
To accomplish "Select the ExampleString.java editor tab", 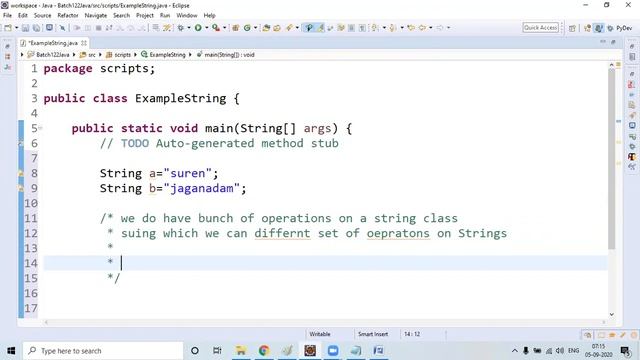I will click(53, 43).
